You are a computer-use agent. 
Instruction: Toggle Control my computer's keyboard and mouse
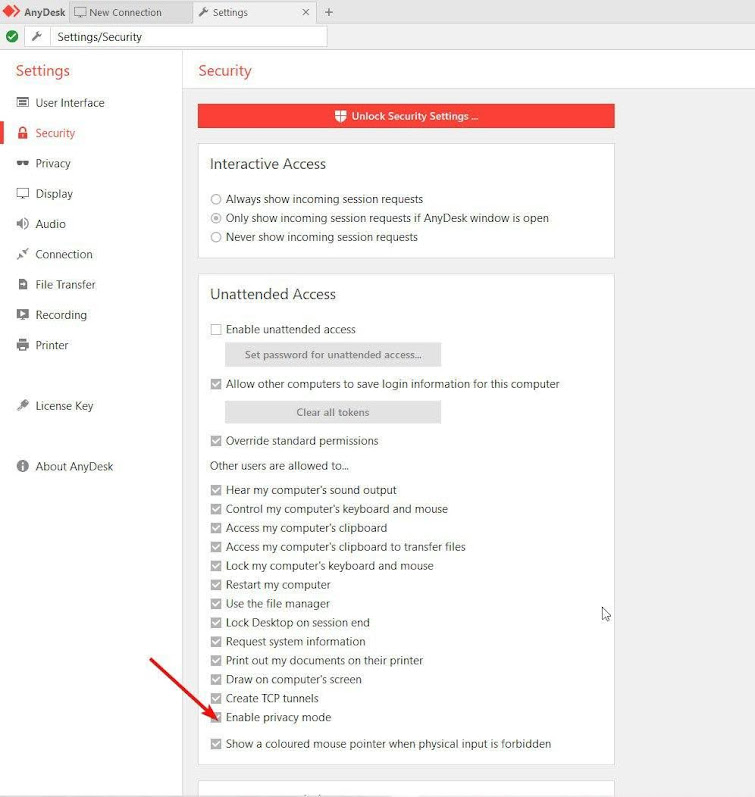[216, 509]
